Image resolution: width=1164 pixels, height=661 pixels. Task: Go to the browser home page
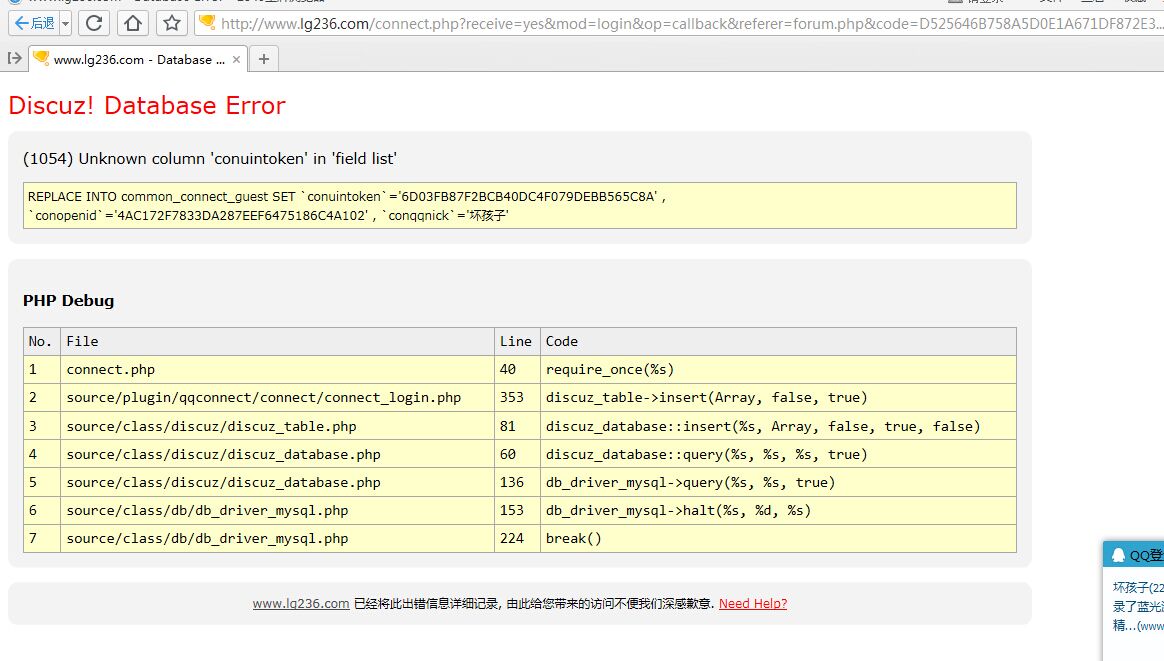coord(132,23)
